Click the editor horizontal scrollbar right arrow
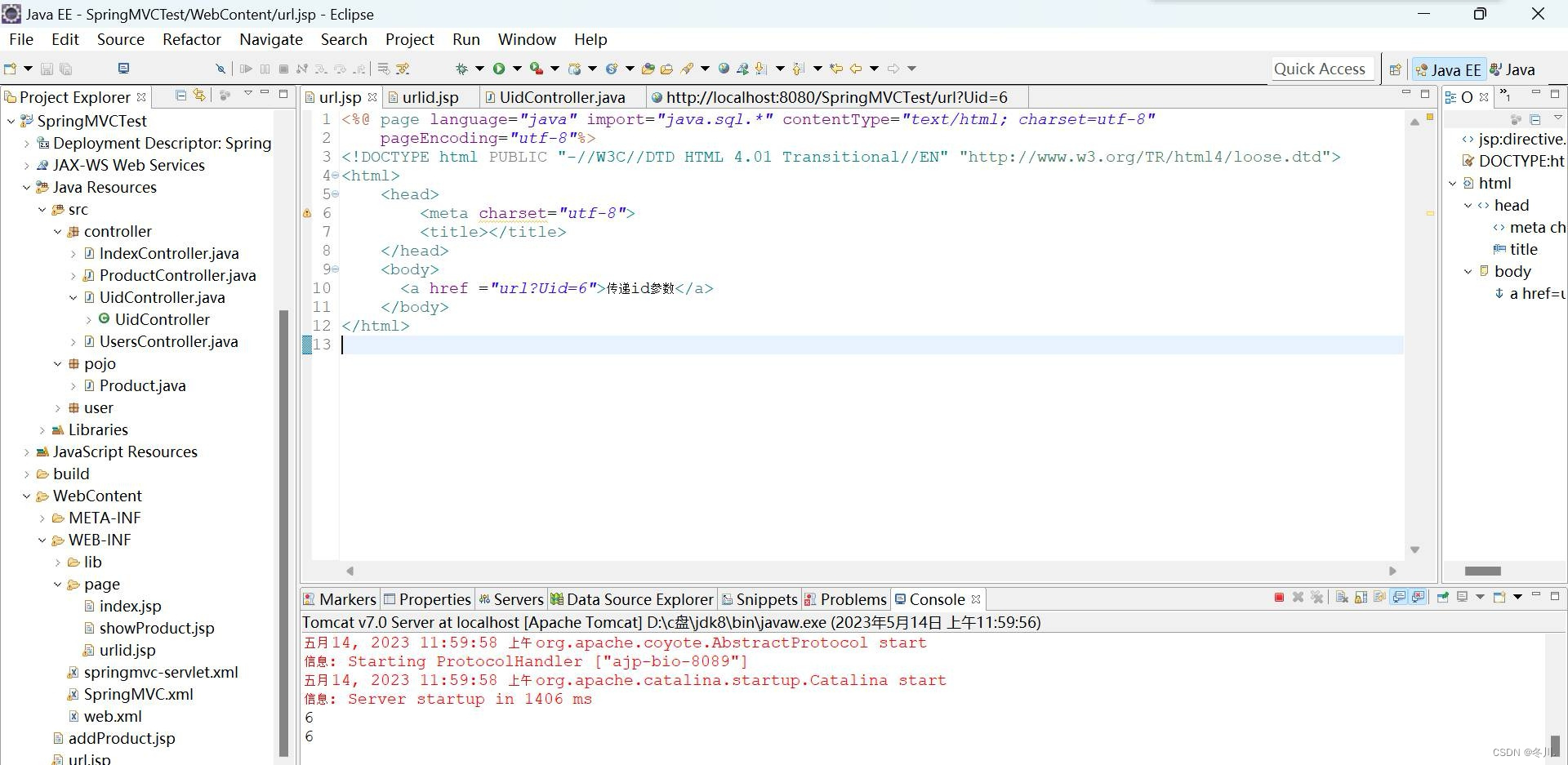 click(1392, 571)
